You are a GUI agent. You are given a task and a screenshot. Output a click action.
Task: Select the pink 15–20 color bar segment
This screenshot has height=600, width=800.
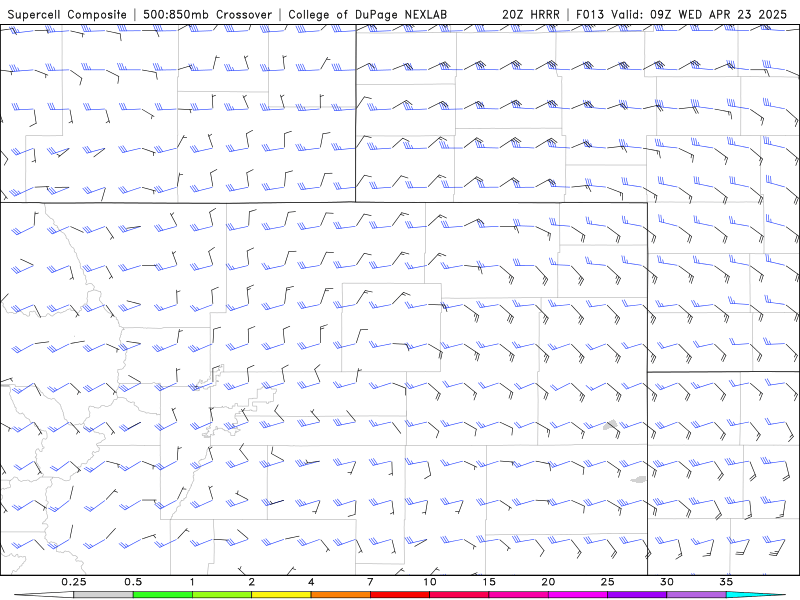pyautogui.click(x=518, y=595)
